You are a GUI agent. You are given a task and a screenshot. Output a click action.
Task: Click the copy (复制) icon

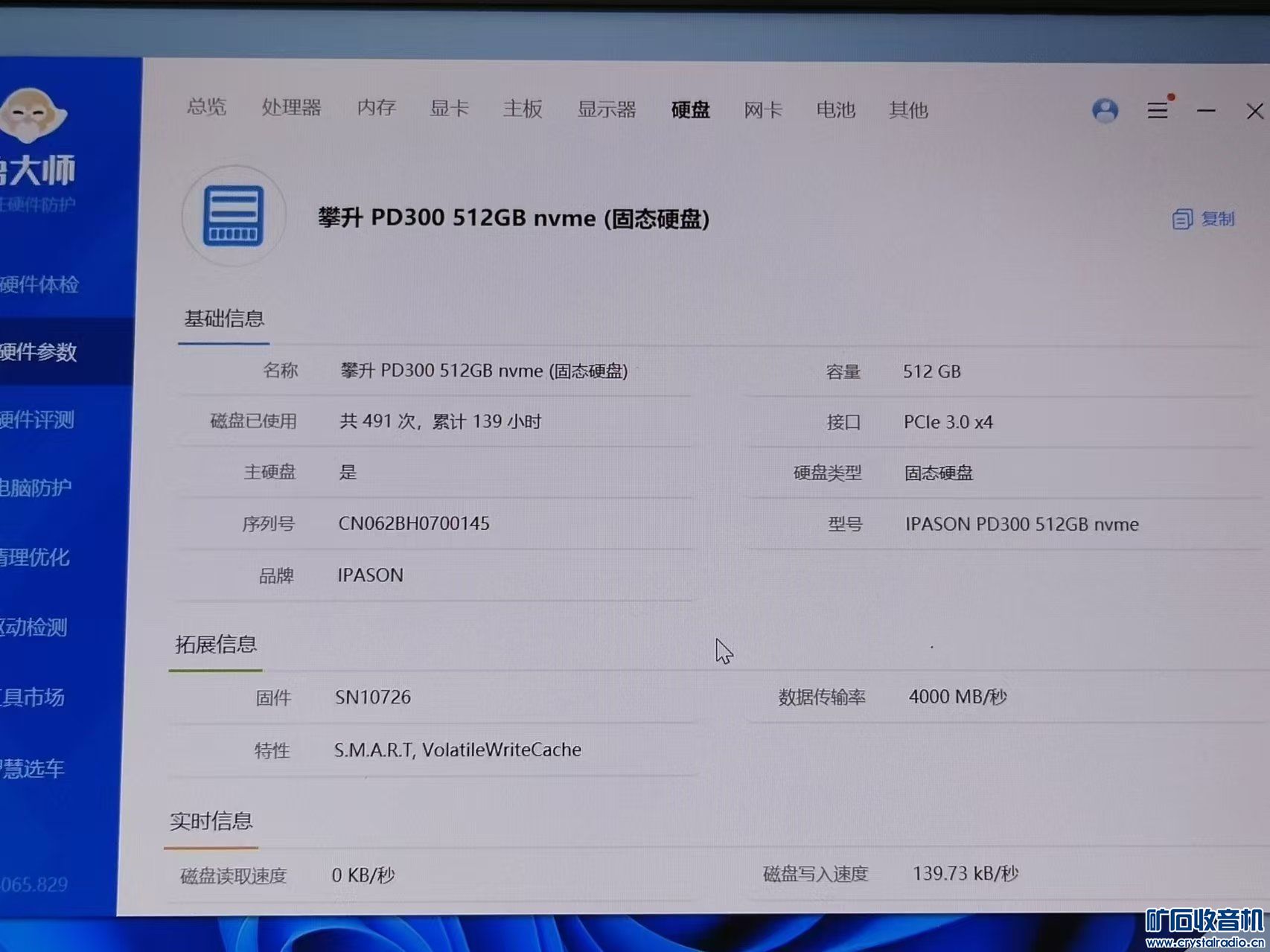[1182, 219]
